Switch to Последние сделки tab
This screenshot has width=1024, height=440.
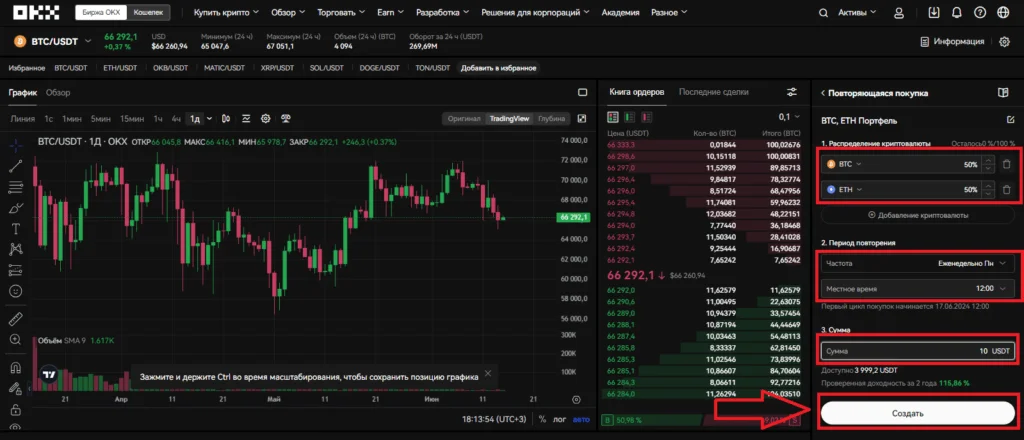(x=713, y=92)
